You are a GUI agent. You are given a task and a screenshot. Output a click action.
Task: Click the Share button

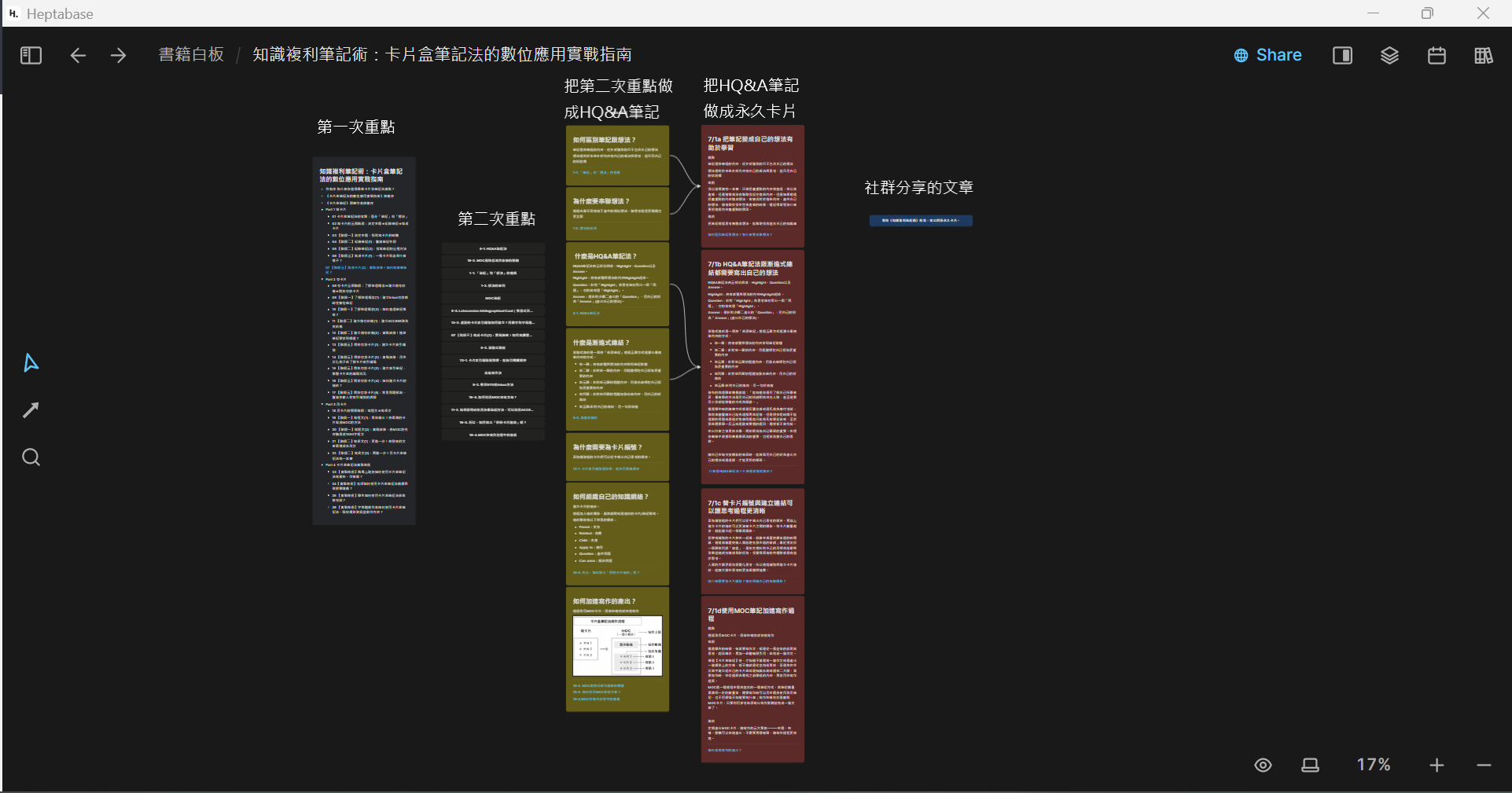pyautogui.click(x=1267, y=55)
